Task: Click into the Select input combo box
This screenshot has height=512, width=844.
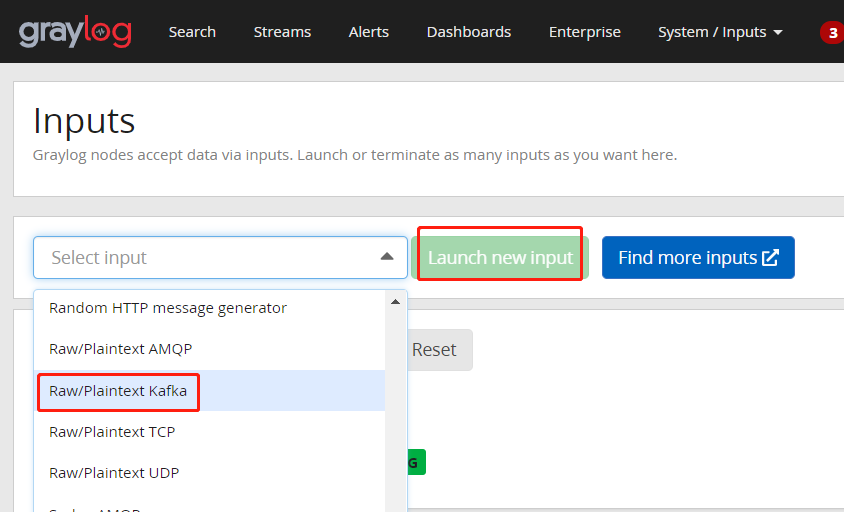Action: pyautogui.click(x=220, y=257)
